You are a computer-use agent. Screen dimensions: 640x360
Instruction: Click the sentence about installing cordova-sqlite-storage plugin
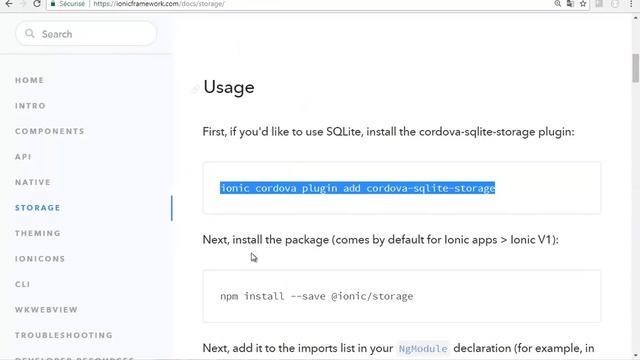(388, 132)
